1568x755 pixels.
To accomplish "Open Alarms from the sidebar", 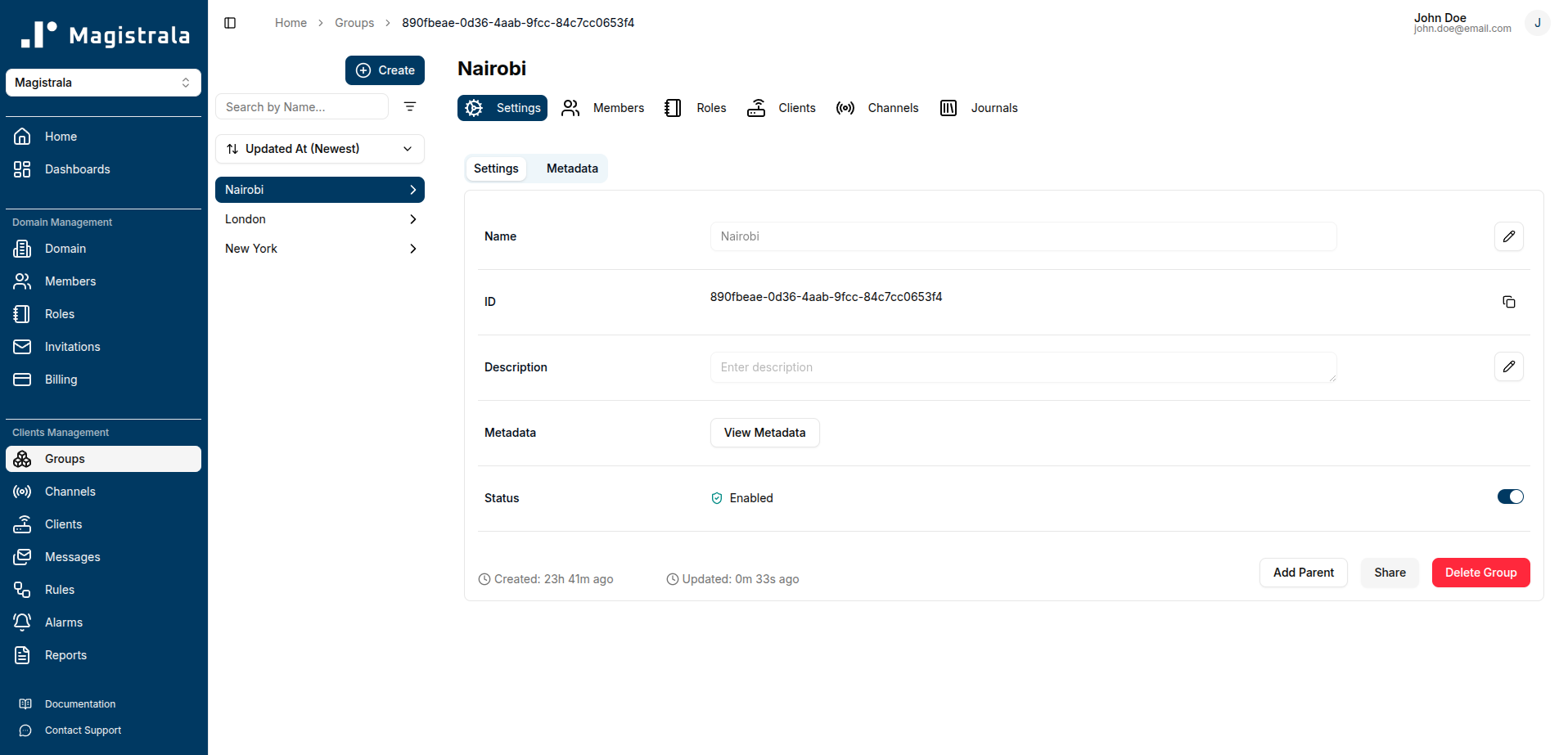I will coord(64,622).
